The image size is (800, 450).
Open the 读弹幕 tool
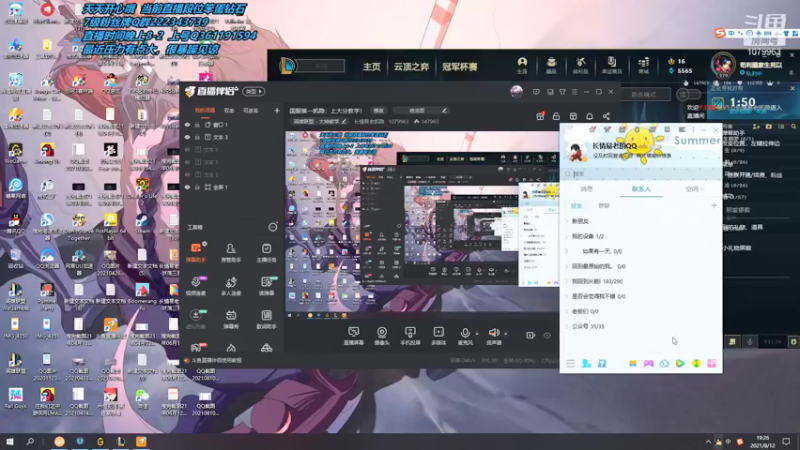pyautogui.click(x=266, y=286)
